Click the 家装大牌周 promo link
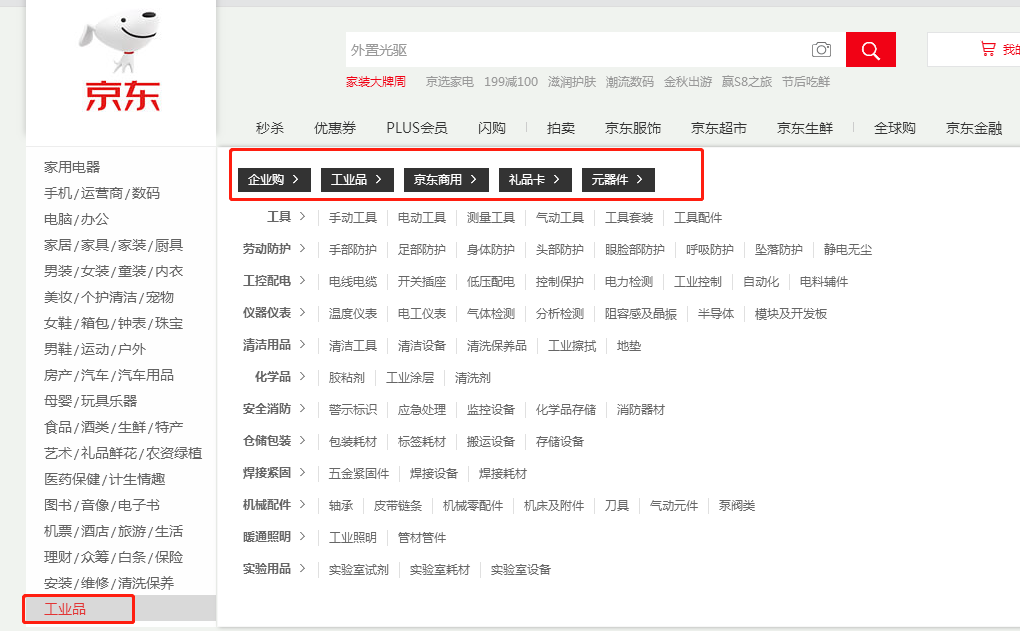Image resolution: width=1020 pixels, height=631 pixels. pyautogui.click(x=376, y=82)
